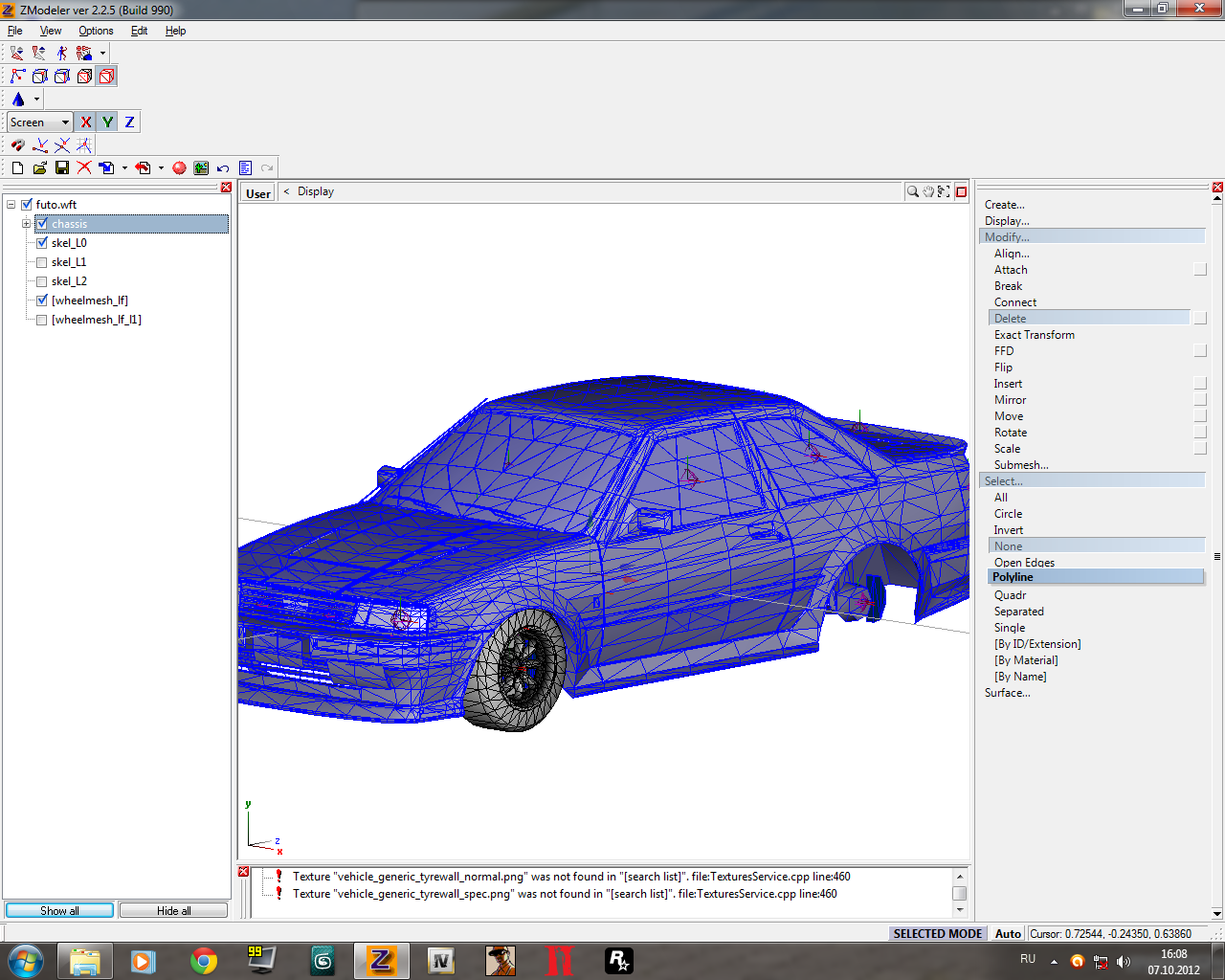1225x980 pixels.
Task: Collapse the Select... command group
Action: pyautogui.click(x=1092, y=480)
